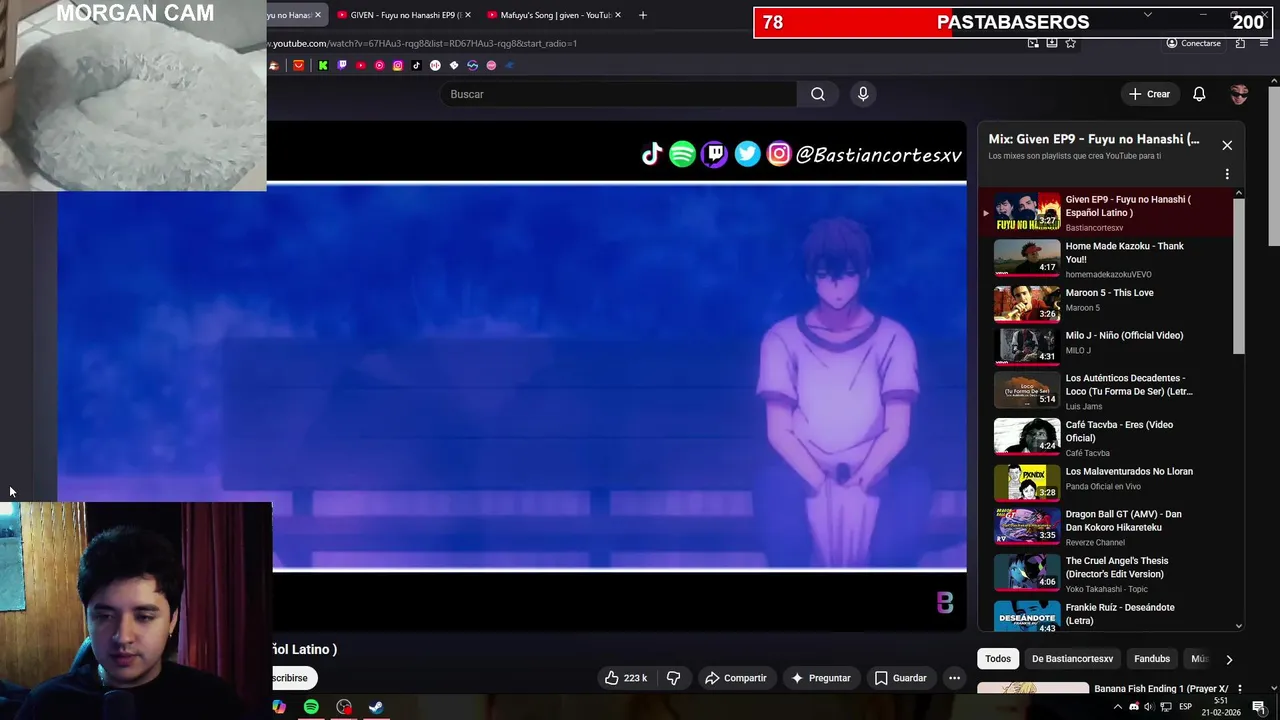The height and width of the screenshot is (720, 1280).
Task: Select the De Bastiancortesxv chip
Action: click(1072, 659)
